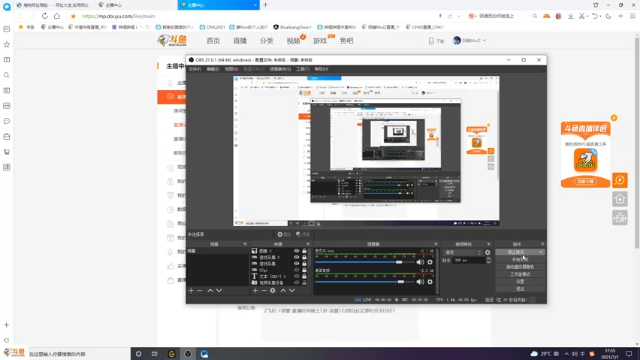Remove selected source with minus icon

264,291
